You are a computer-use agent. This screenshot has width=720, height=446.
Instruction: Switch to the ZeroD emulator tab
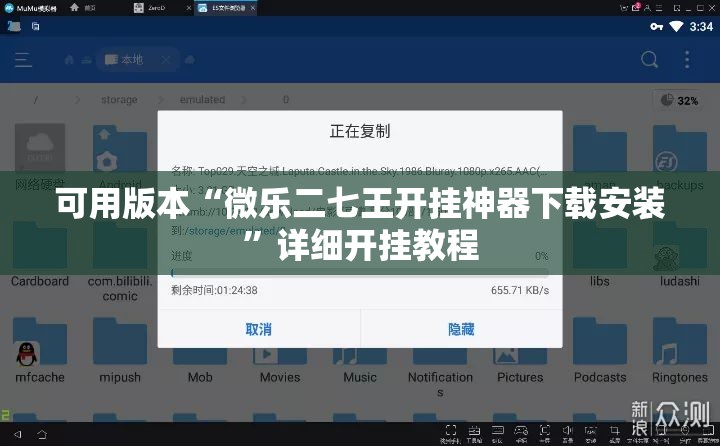(156, 8)
